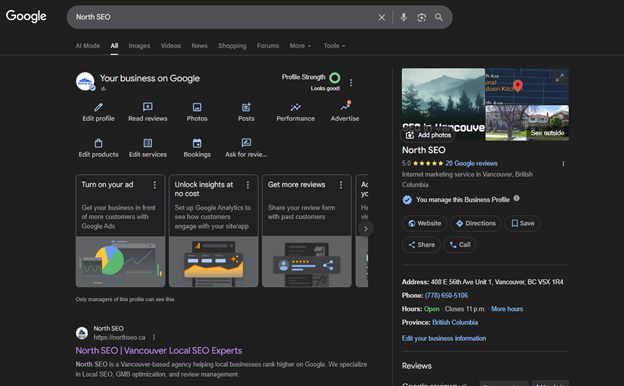Open the Unlock insights at no cost card
624x386 pixels.
[213, 231]
